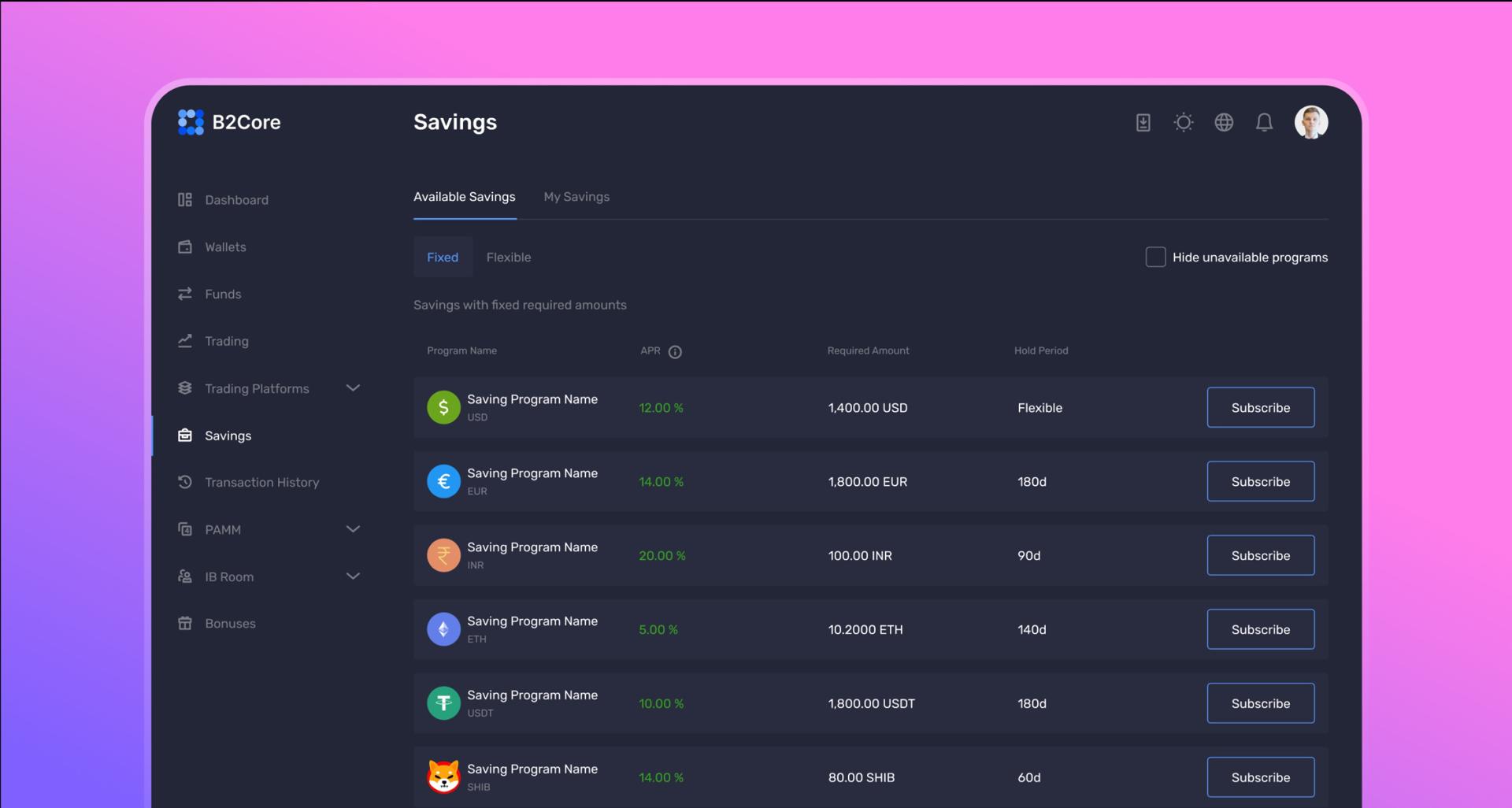The height and width of the screenshot is (808, 1512).
Task: Click the Wallets sidebar icon
Action: pos(185,247)
